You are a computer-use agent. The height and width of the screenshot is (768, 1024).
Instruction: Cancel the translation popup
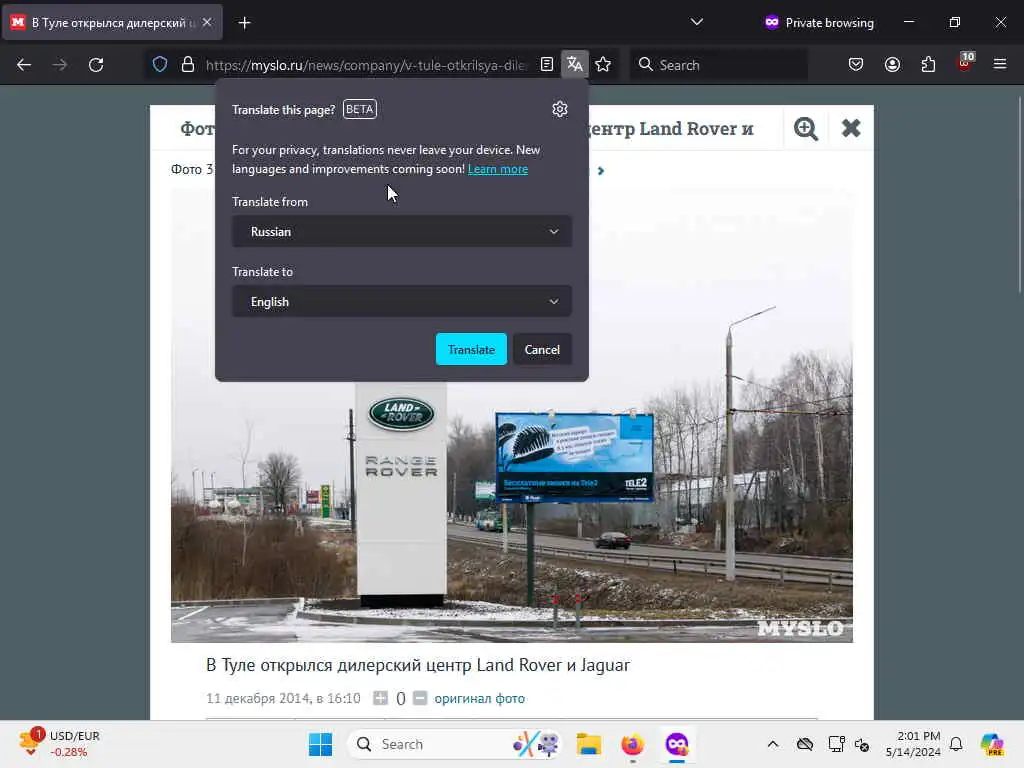point(542,349)
